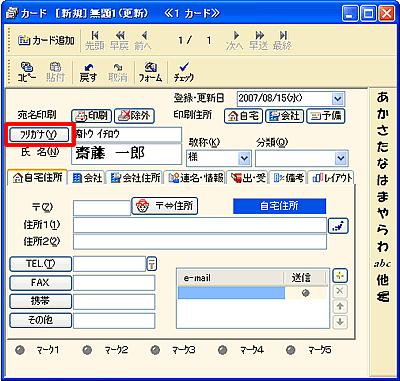Delete e-mail entry with X icon
400x381 pixels.
point(340,291)
